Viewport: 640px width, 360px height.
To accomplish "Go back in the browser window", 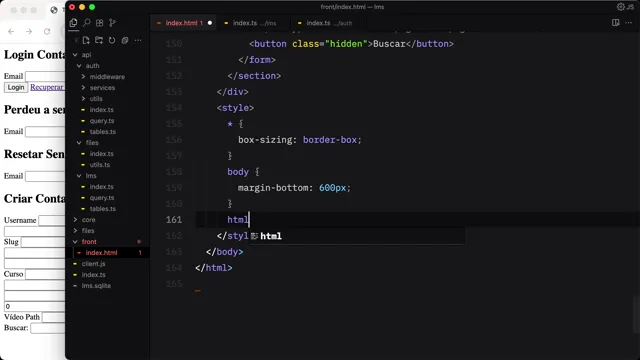I will pyautogui.click(x=11, y=31).
